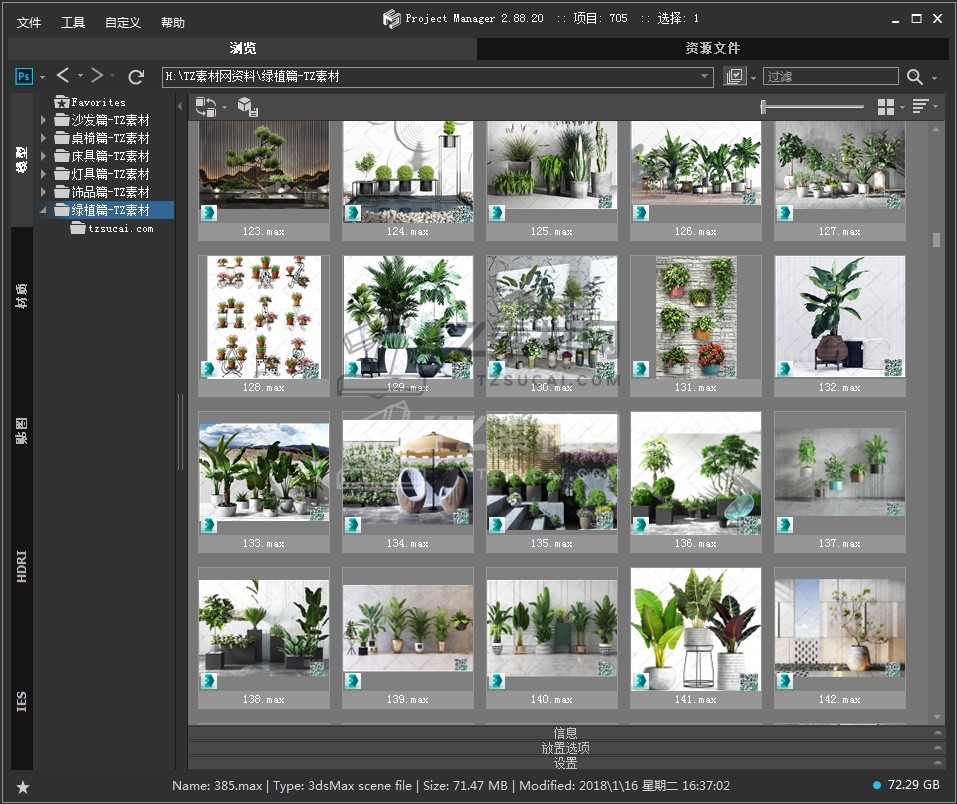Switch to the 资源文件 tab
This screenshot has width=957, height=804.
point(712,48)
